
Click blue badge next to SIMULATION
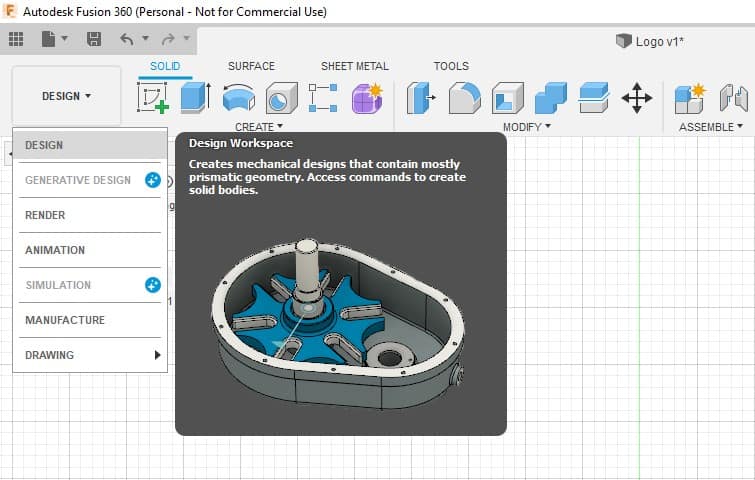pos(153,285)
